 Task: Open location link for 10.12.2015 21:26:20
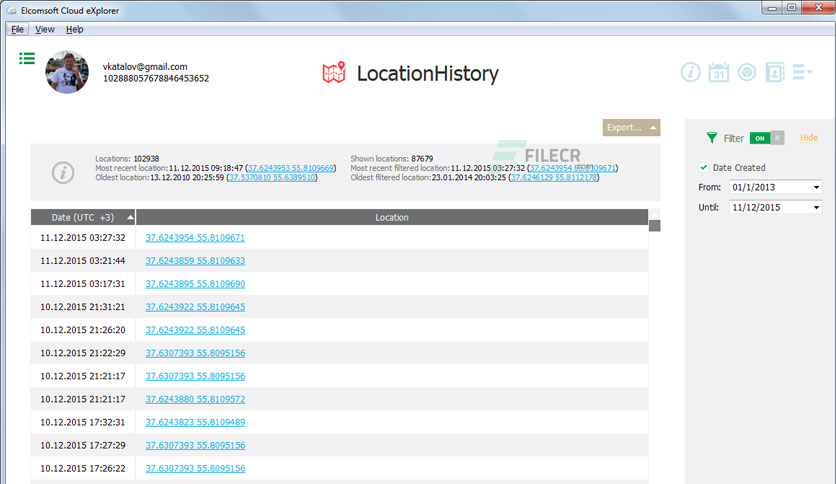pos(195,330)
